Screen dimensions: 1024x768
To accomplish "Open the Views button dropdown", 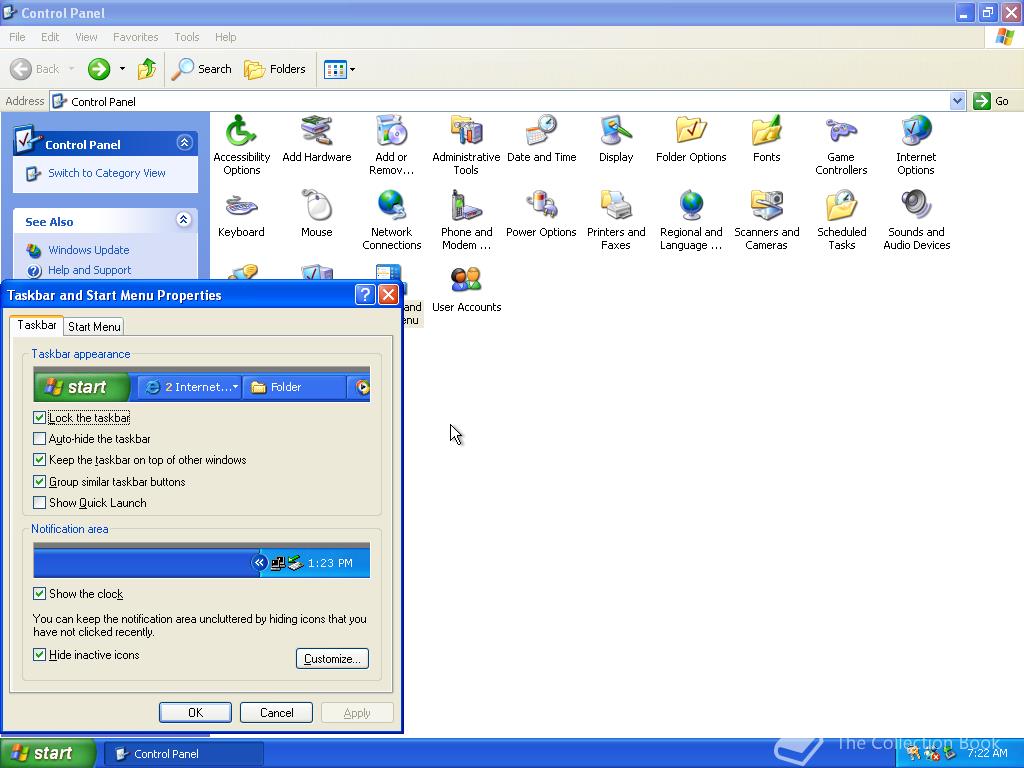I will (353, 69).
